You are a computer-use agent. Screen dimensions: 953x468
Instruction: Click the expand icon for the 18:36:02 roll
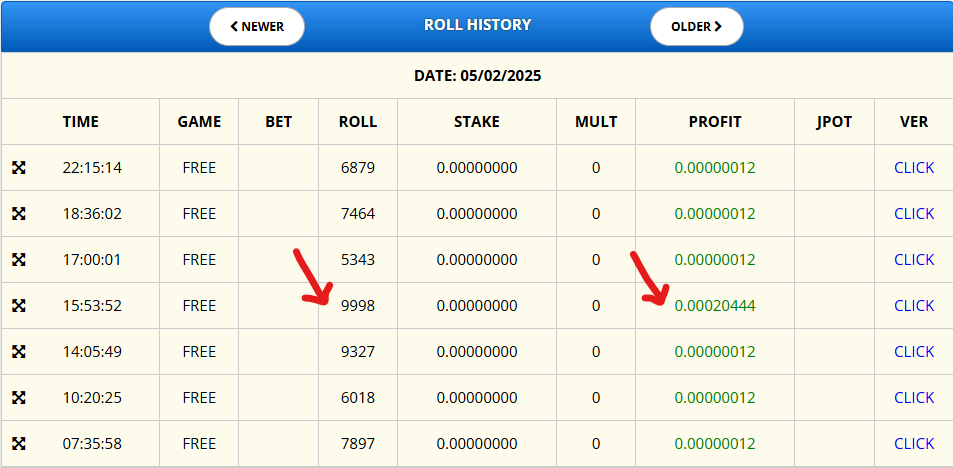click(19, 214)
